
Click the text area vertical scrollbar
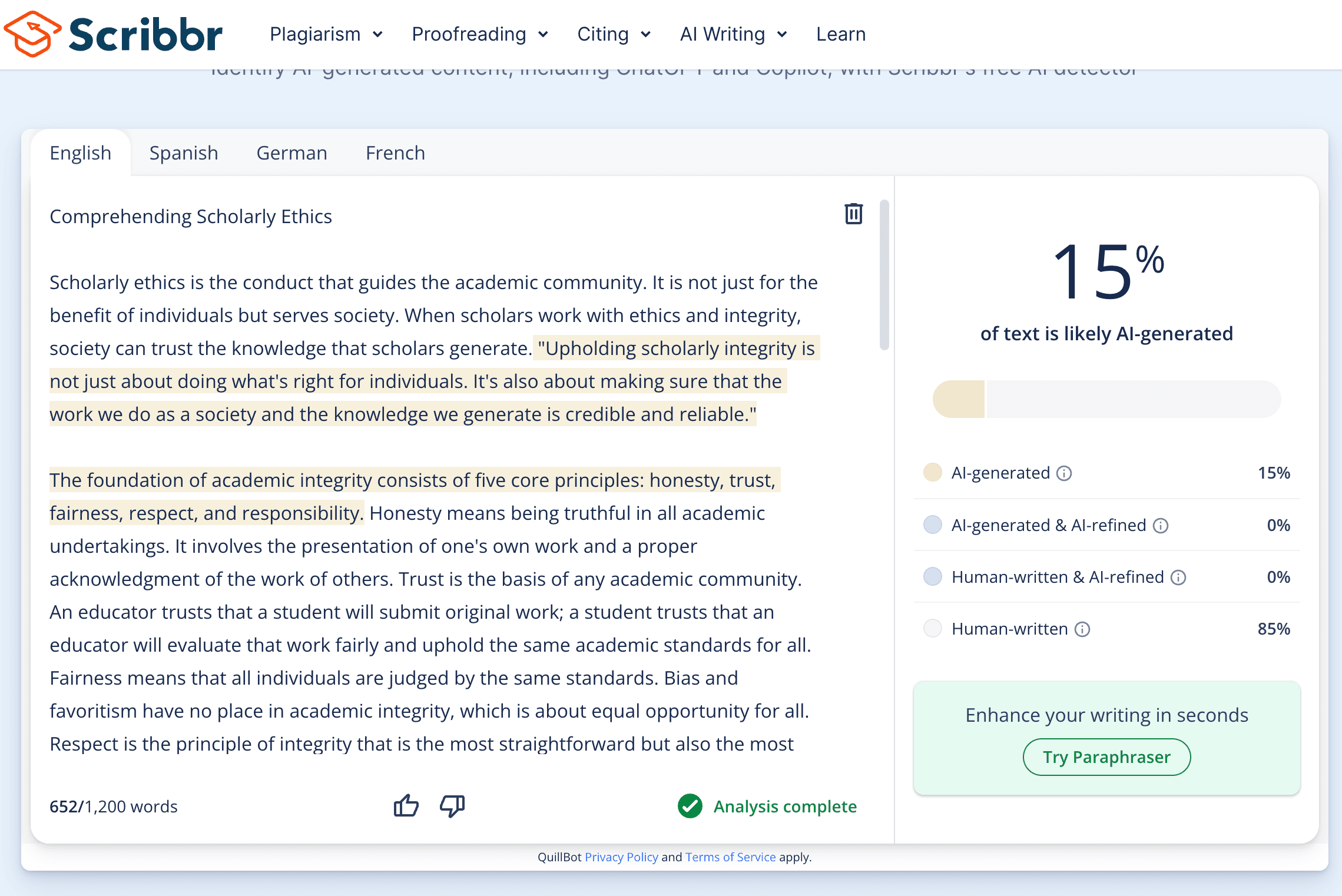point(884,275)
